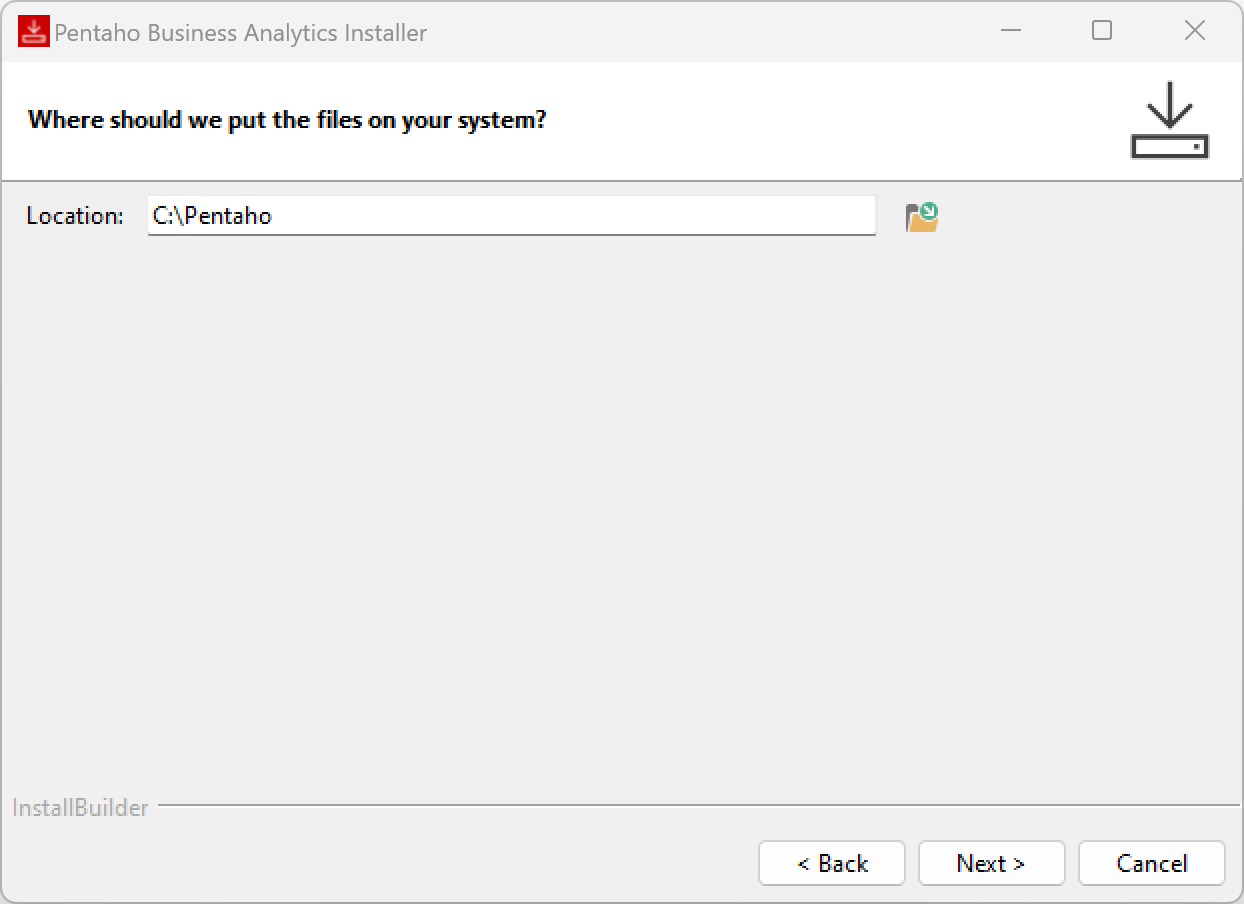Image resolution: width=1244 pixels, height=904 pixels.
Task: Maximize the installer window
Action: [1102, 31]
